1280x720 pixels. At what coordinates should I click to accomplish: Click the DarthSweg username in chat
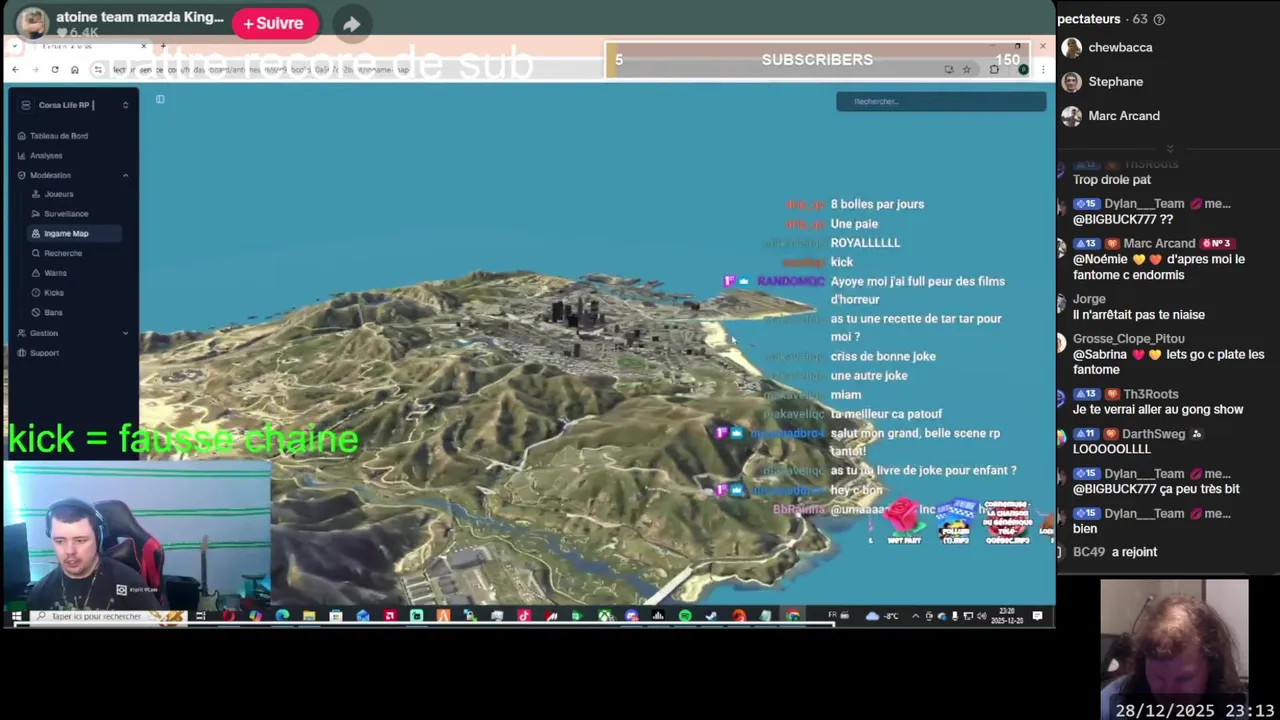pos(1153,434)
